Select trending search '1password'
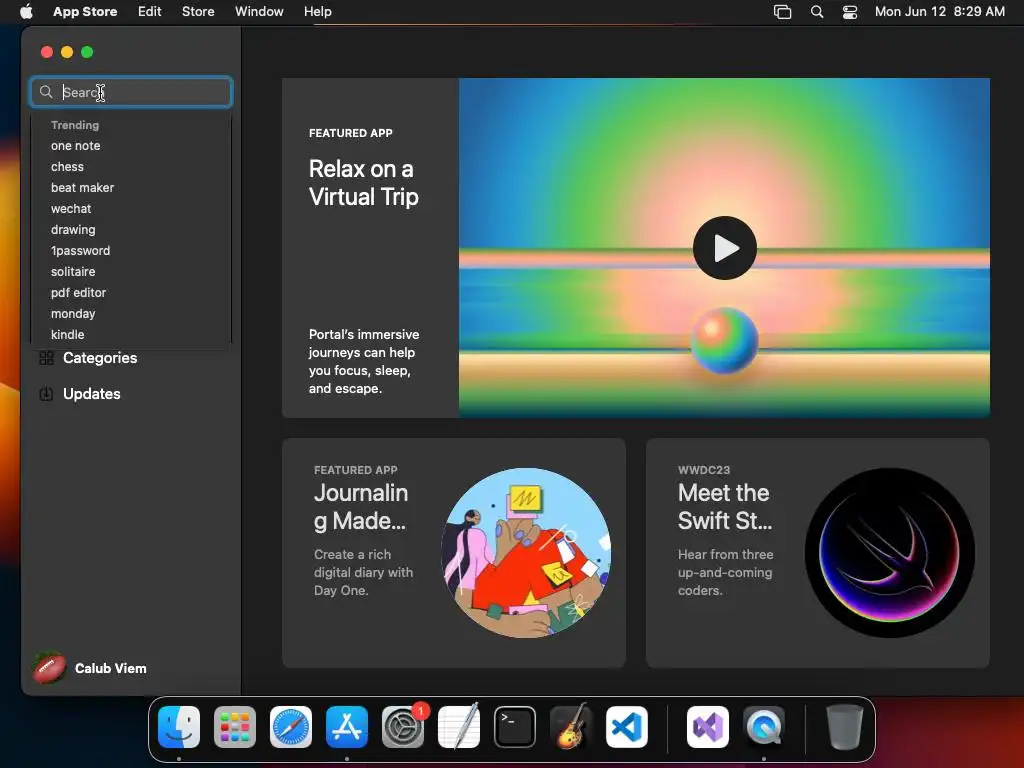This screenshot has width=1024, height=768. point(80,251)
